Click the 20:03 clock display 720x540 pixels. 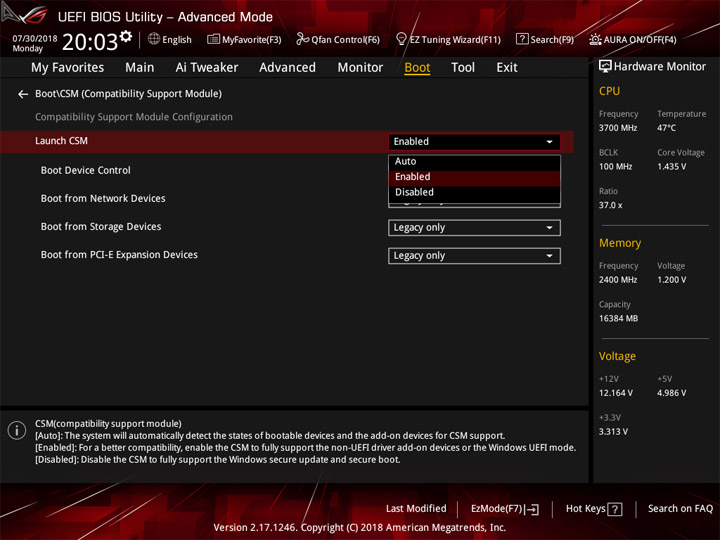(x=90, y=42)
